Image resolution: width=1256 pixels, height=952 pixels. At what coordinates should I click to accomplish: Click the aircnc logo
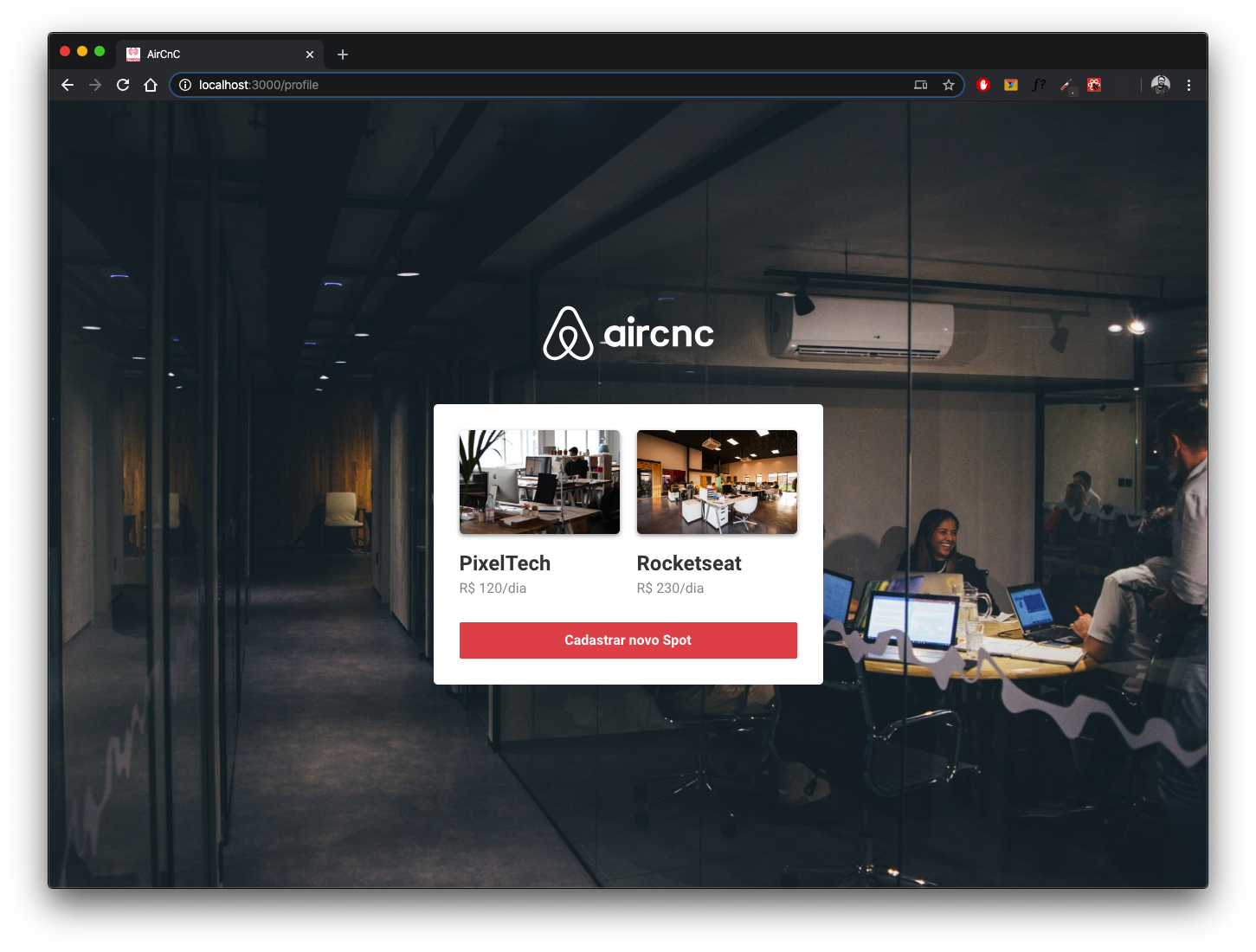[x=628, y=333]
